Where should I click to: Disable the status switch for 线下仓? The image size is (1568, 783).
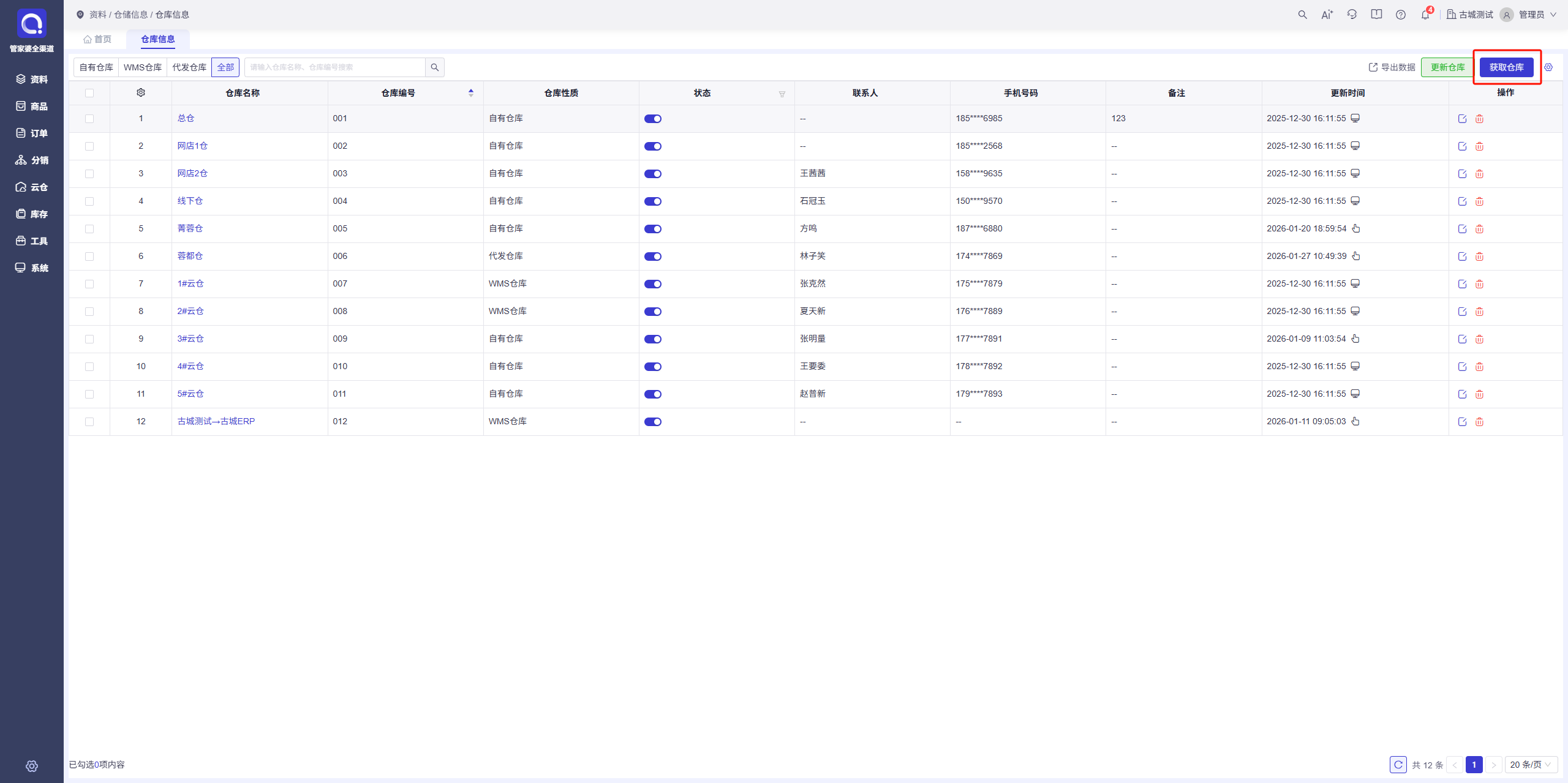tap(653, 201)
